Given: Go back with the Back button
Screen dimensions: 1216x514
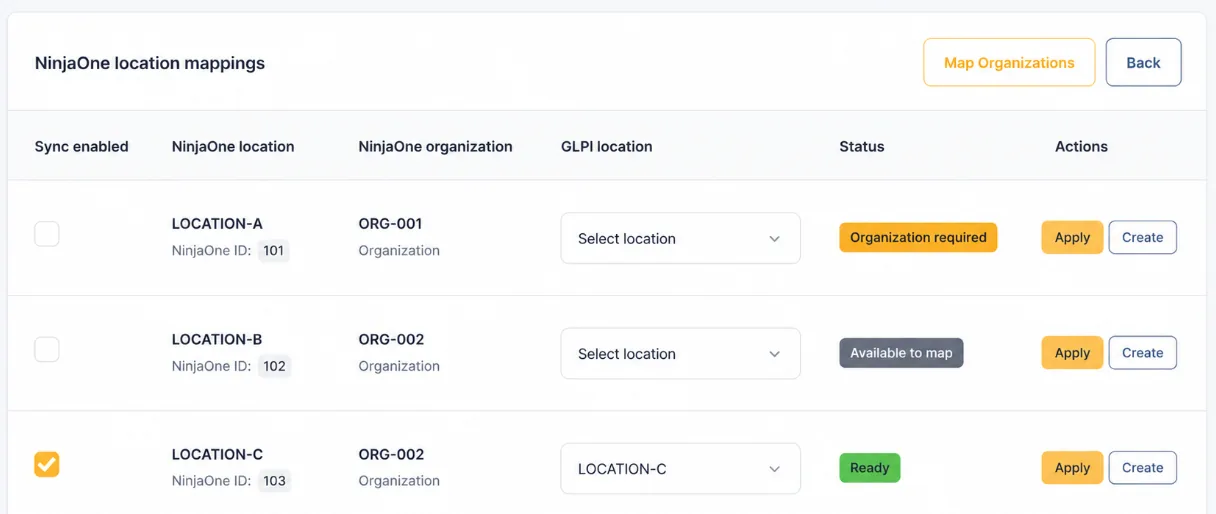Looking at the screenshot, I should tap(1143, 62).
